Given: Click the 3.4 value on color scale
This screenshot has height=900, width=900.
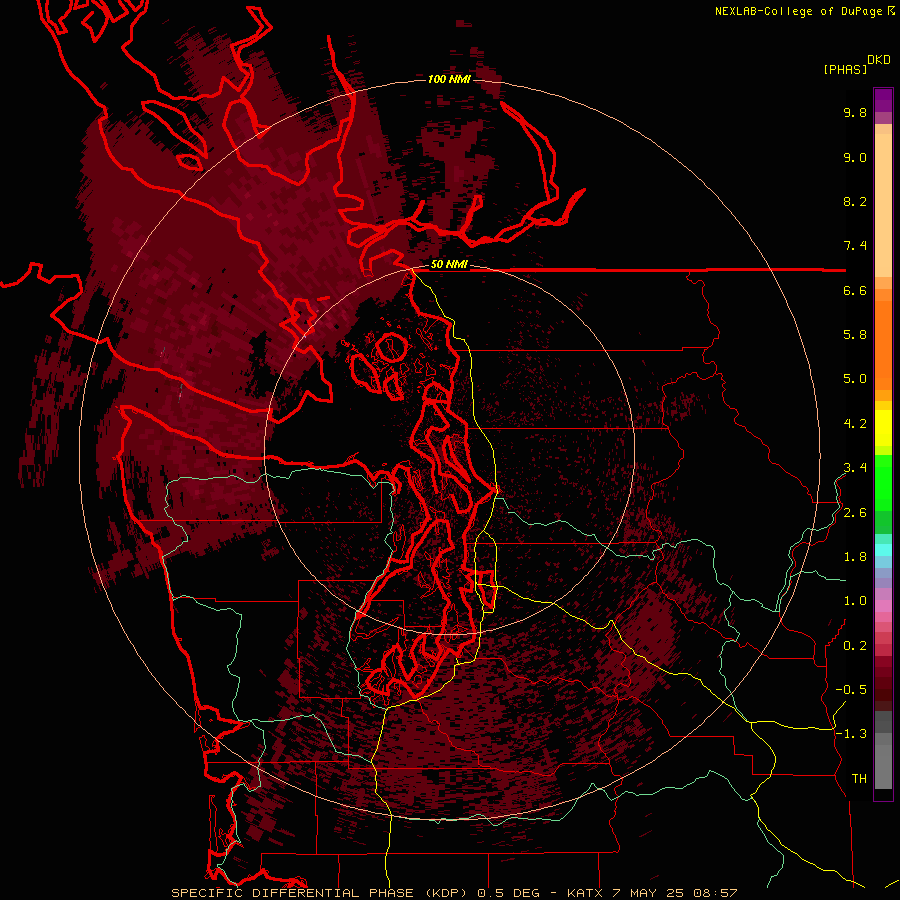Looking at the screenshot, I should tap(855, 468).
